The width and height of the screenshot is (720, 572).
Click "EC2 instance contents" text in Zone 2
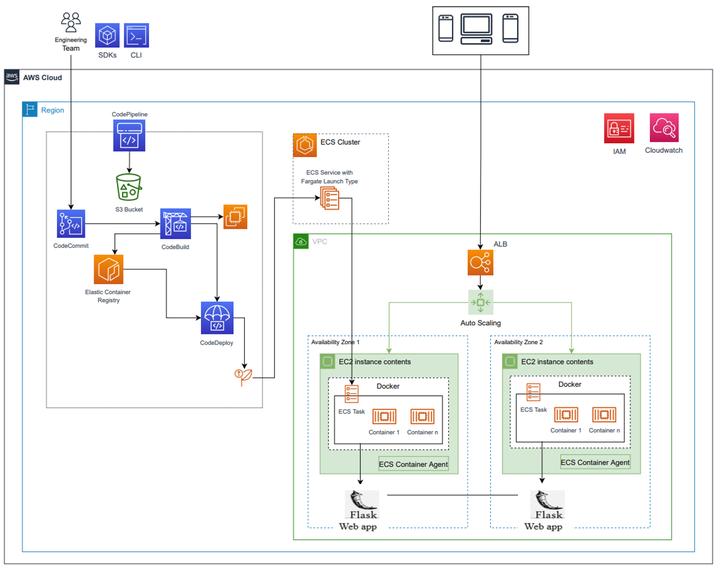pos(557,362)
